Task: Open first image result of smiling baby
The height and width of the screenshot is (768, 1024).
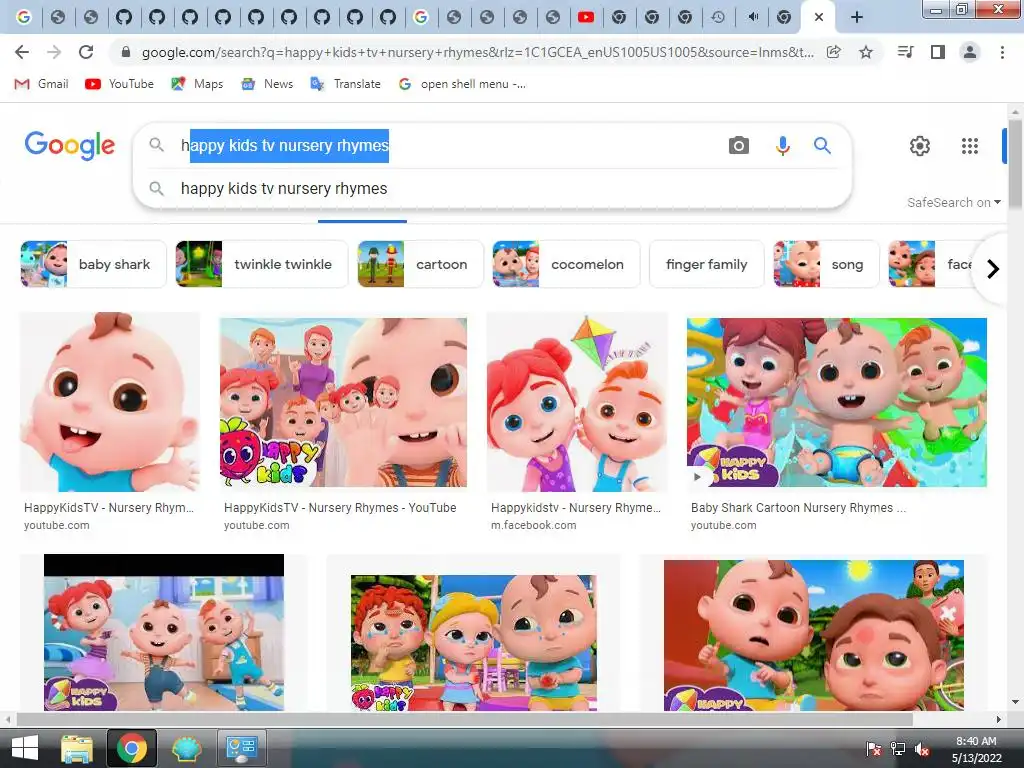Action: [110, 402]
